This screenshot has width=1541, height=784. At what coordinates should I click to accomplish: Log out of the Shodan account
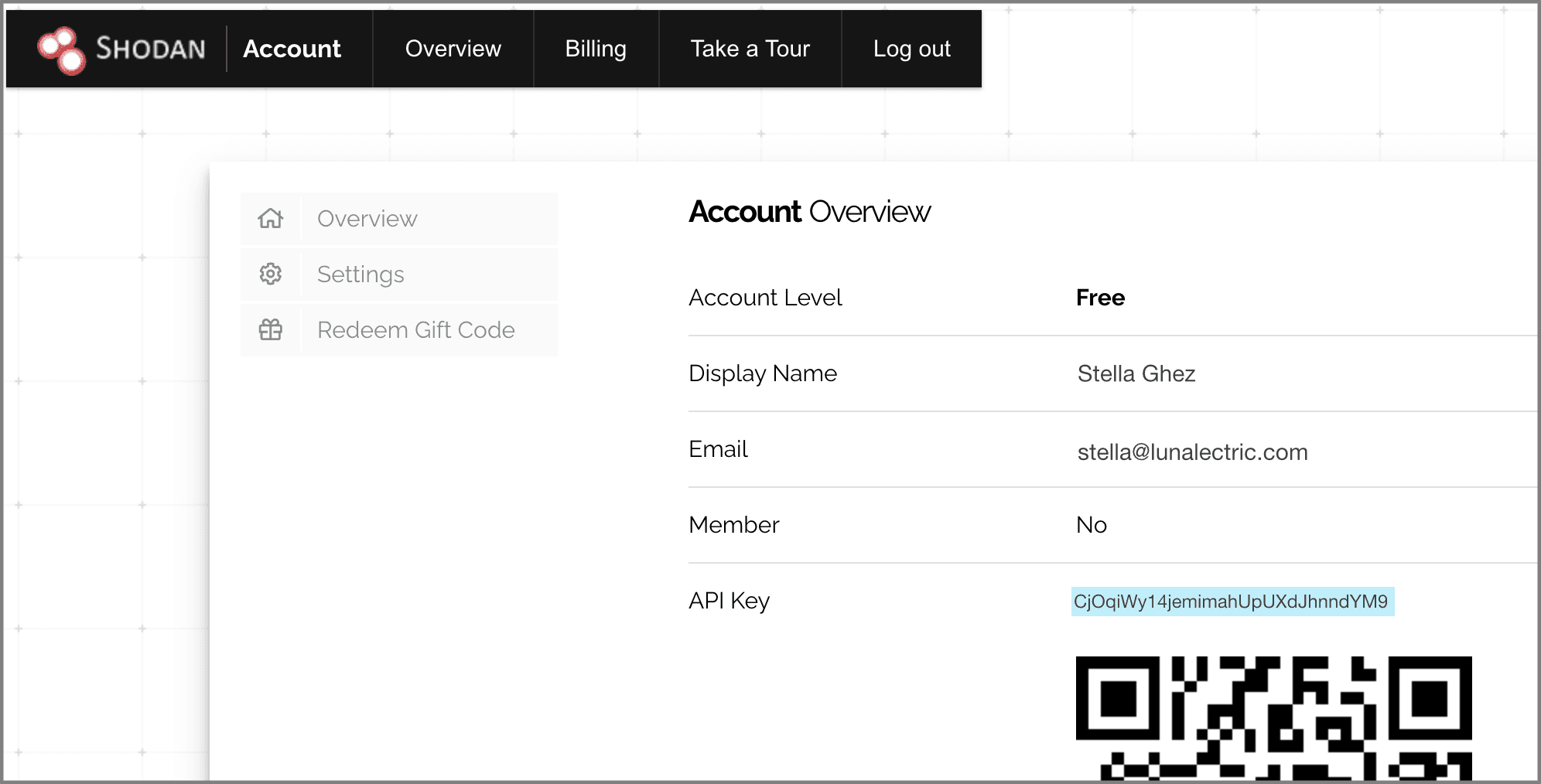(x=911, y=49)
